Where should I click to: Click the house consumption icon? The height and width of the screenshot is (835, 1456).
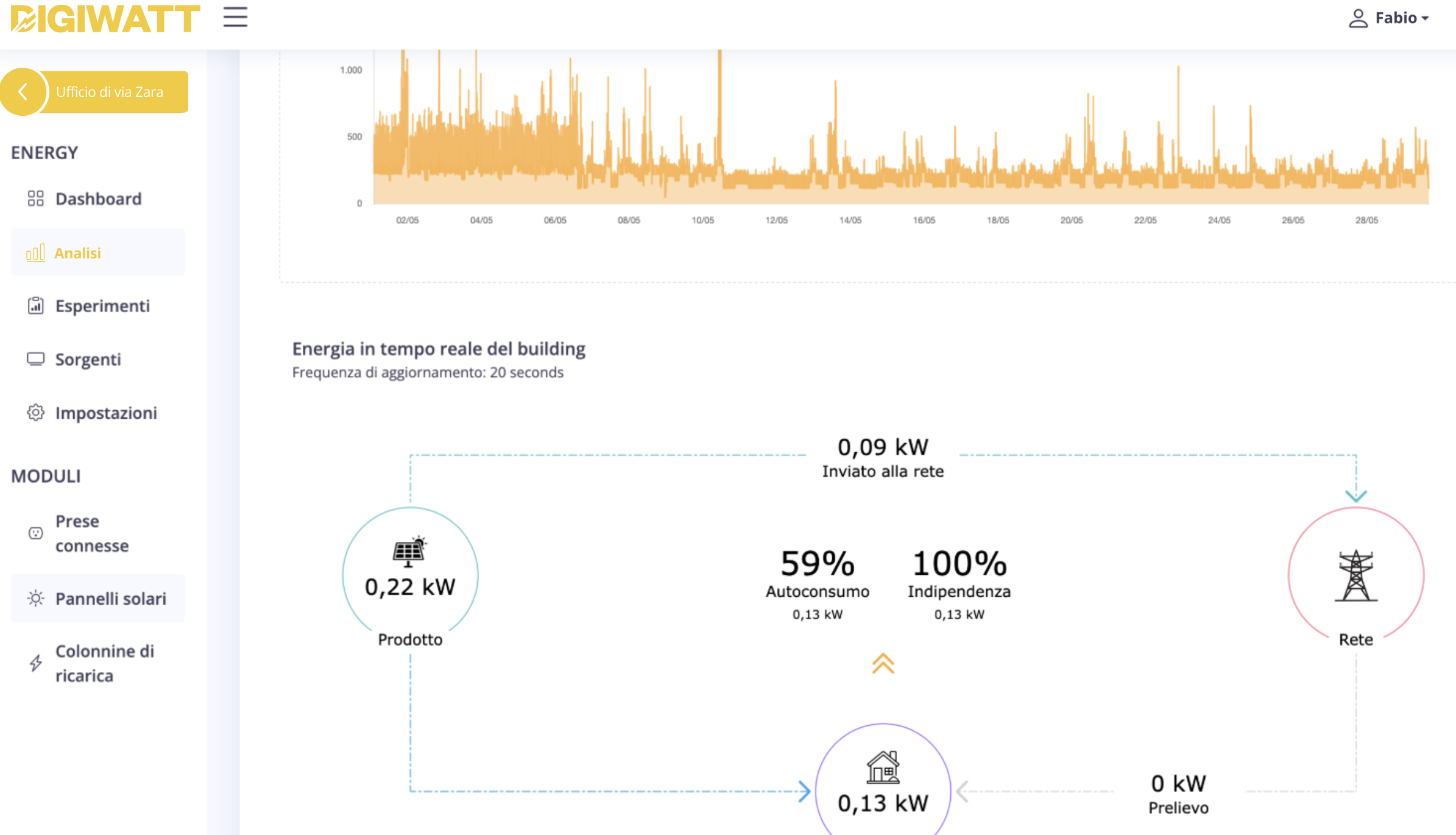[883, 767]
